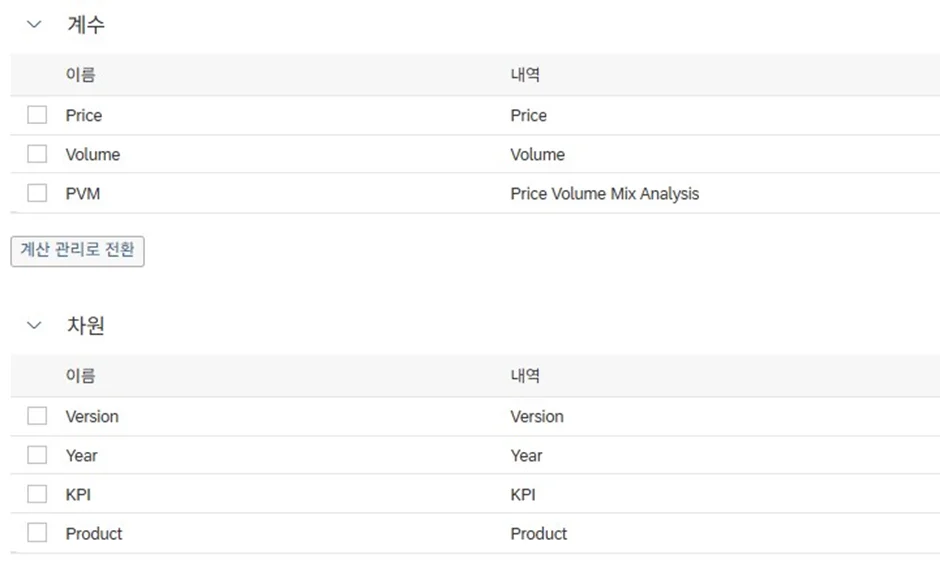The height and width of the screenshot is (563, 940).
Task: Click the PVM name cell
Action: [83, 194]
